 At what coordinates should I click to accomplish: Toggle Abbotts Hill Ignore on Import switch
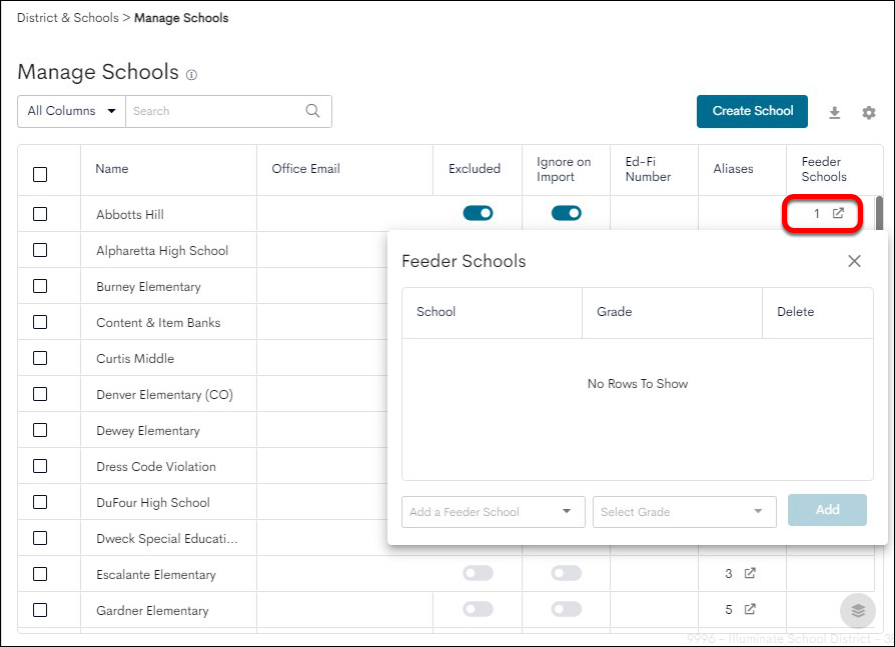566,213
